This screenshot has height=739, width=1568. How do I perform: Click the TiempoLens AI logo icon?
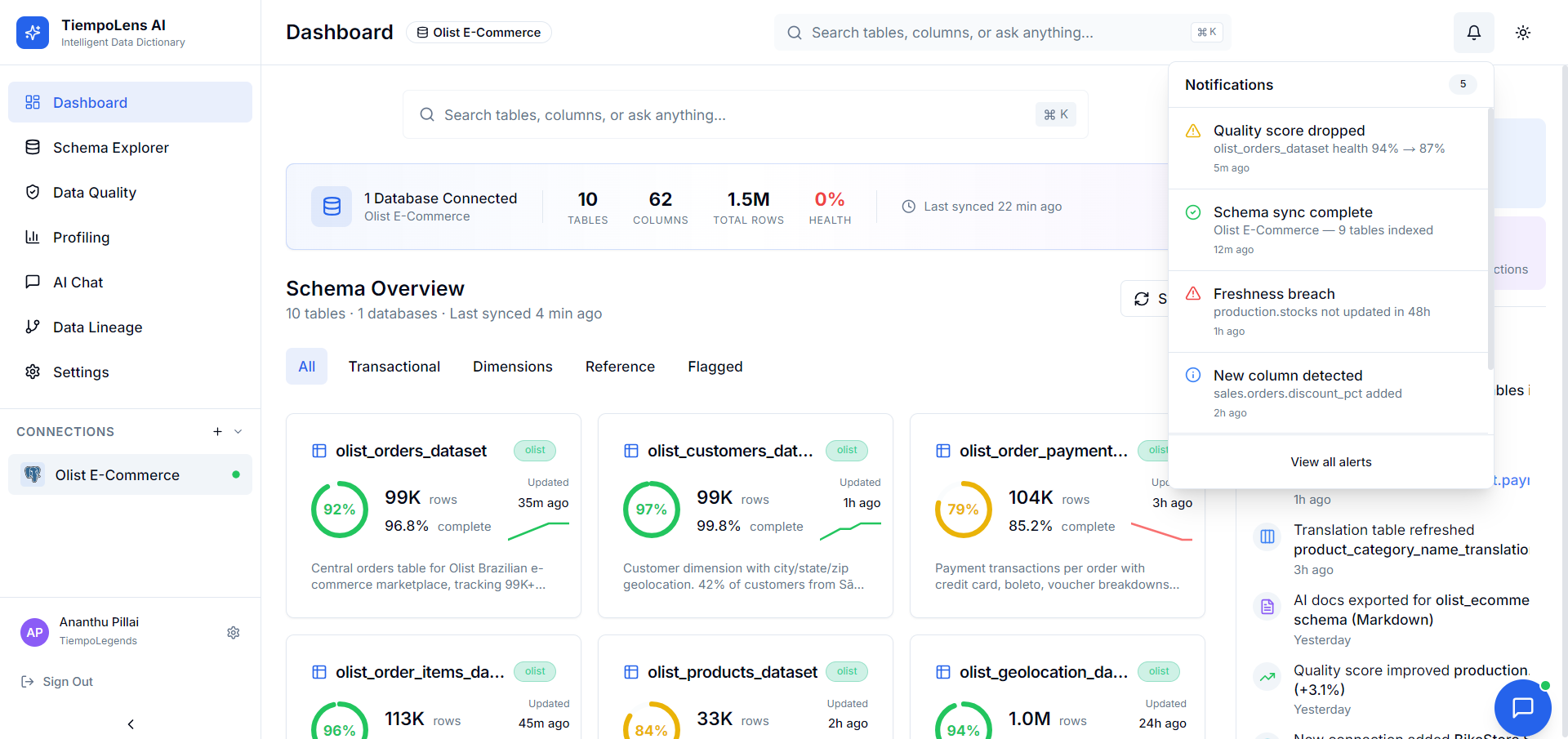(33, 33)
